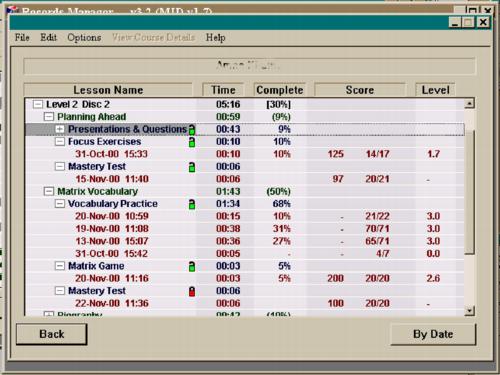Collapse the Matrix Vocabulary unit
This screenshot has height=375, width=500.
[49, 191]
